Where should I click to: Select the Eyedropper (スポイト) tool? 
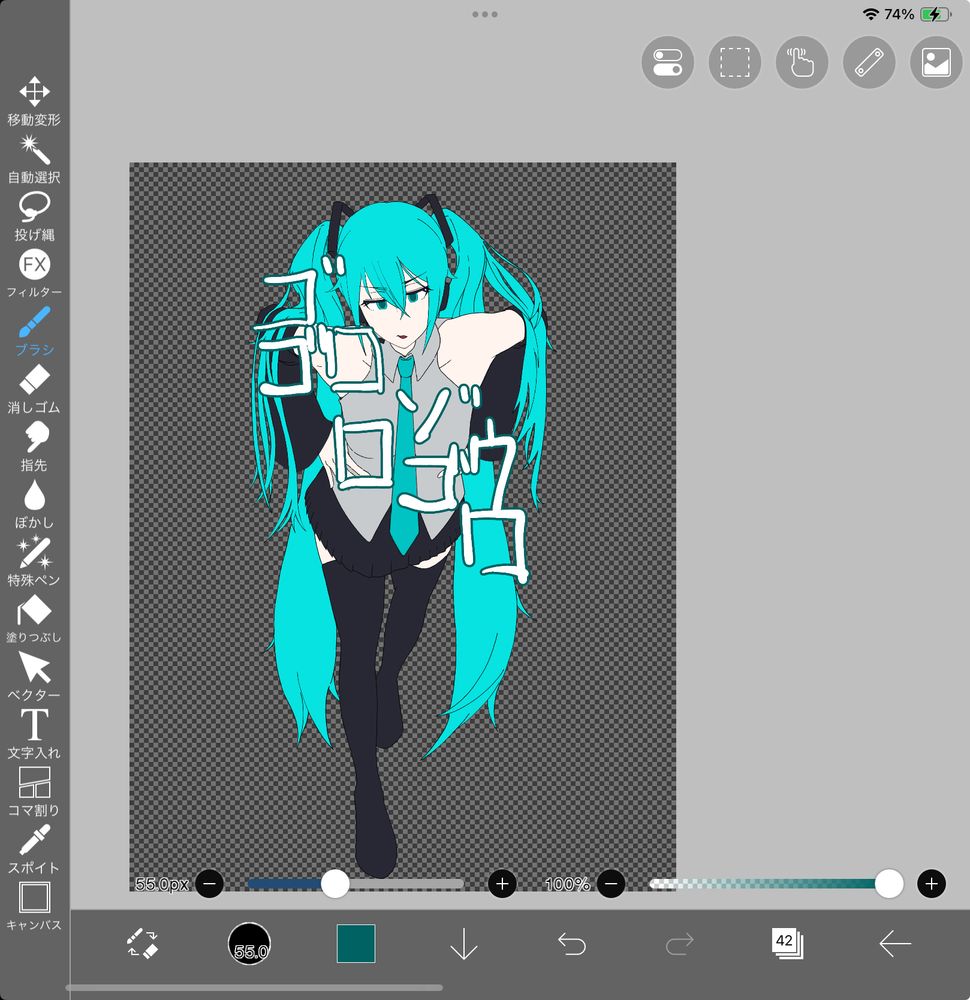(x=34, y=849)
